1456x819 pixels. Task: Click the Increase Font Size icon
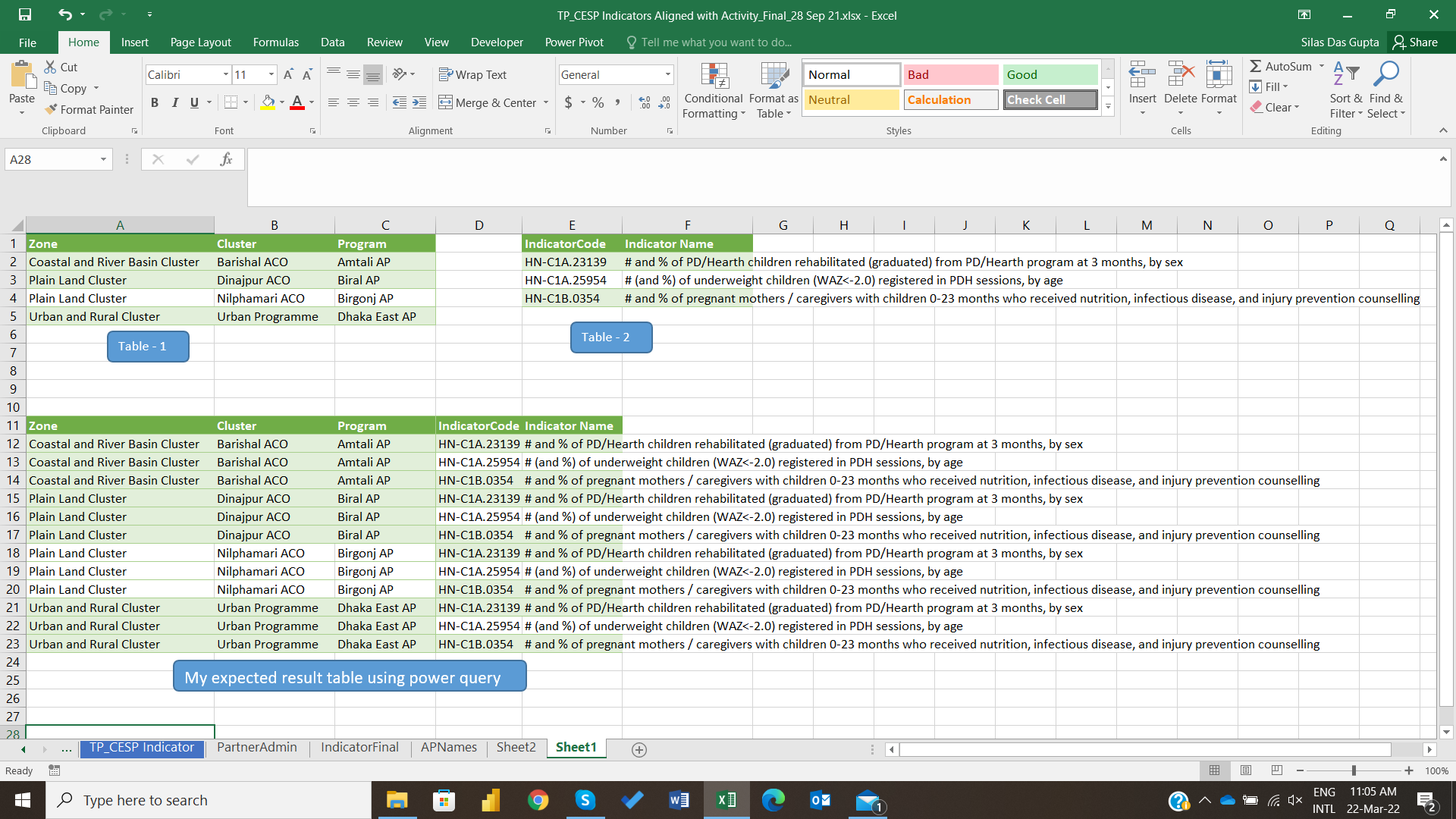pos(288,74)
